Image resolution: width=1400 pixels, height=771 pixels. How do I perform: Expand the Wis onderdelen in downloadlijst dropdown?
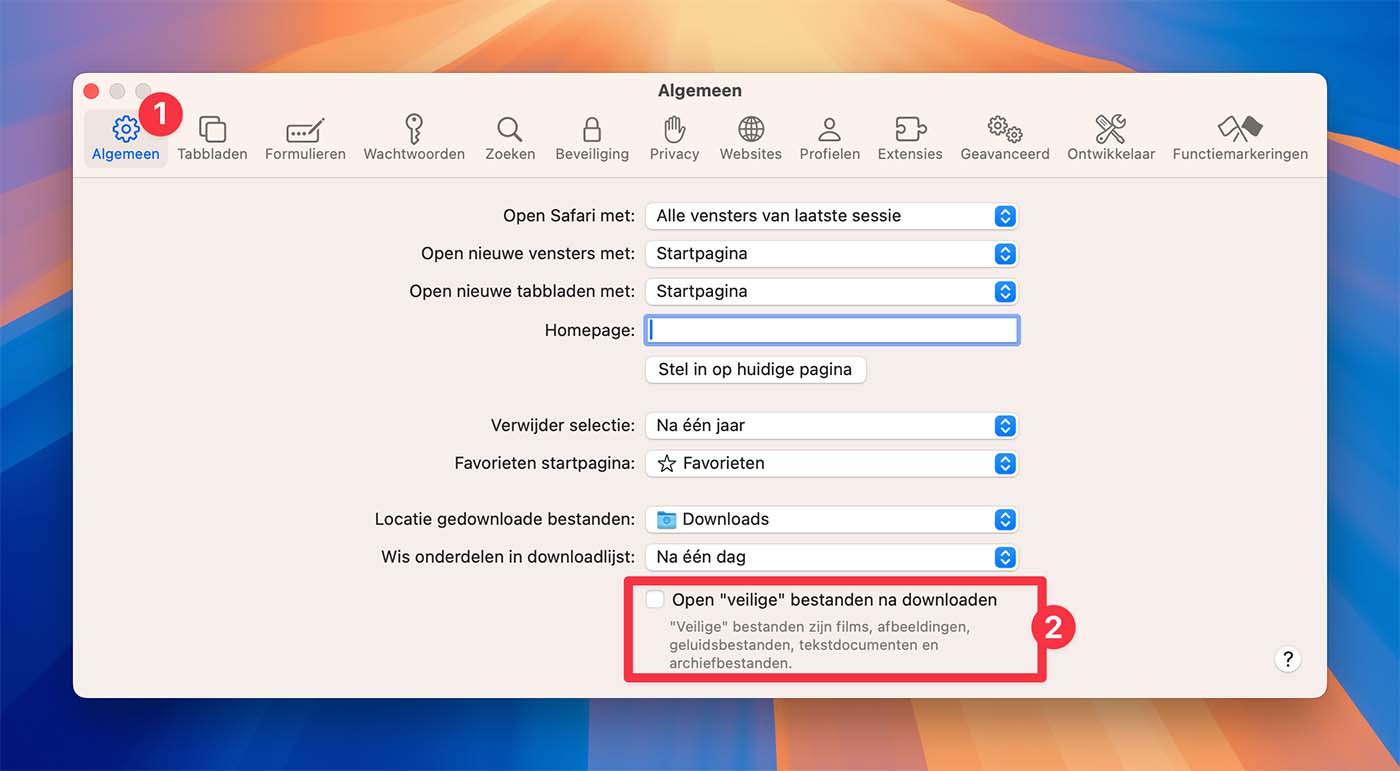pos(831,558)
